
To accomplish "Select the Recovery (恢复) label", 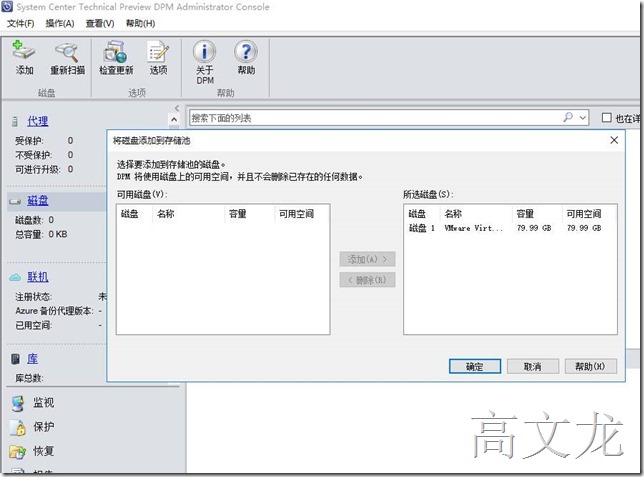I will 44,451.
